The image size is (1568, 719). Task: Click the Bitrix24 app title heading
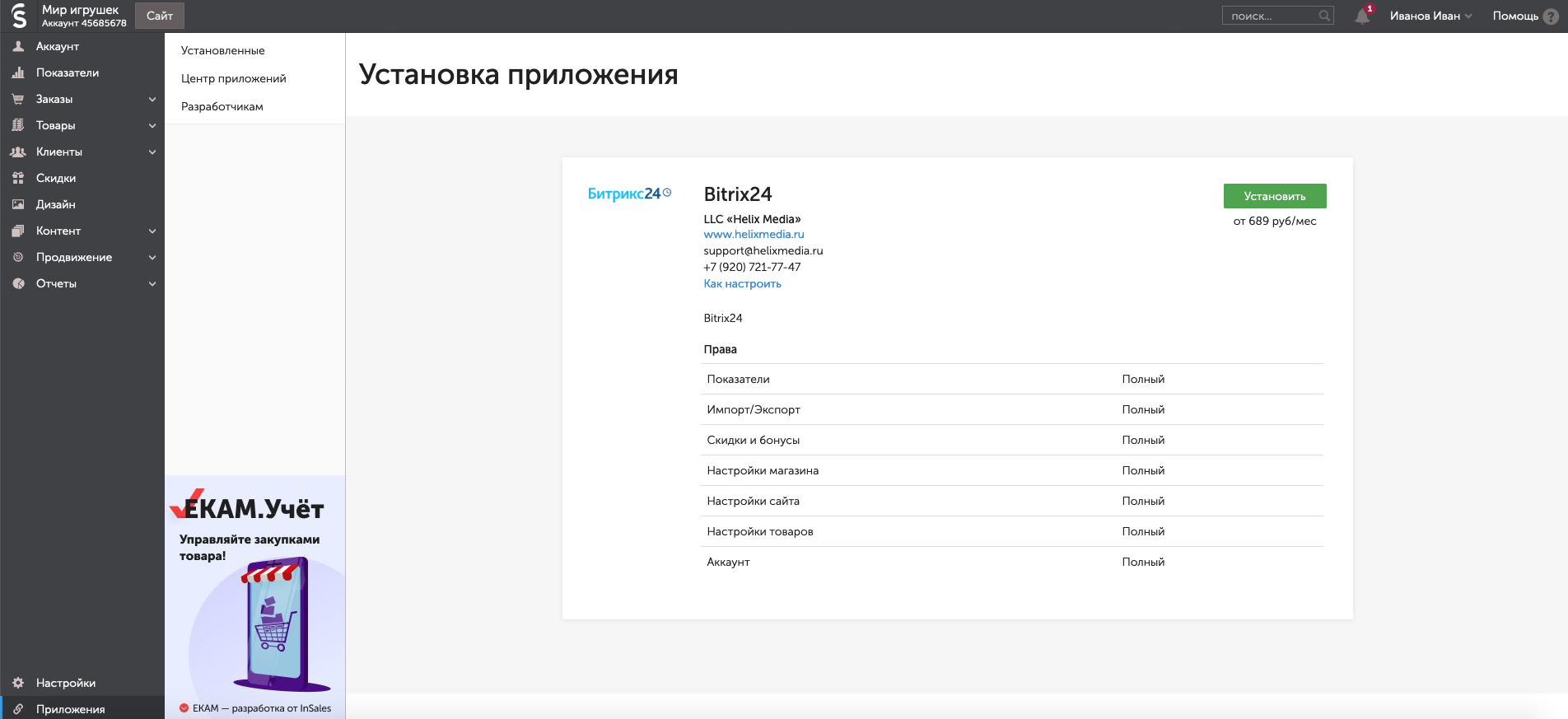click(x=738, y=194)
